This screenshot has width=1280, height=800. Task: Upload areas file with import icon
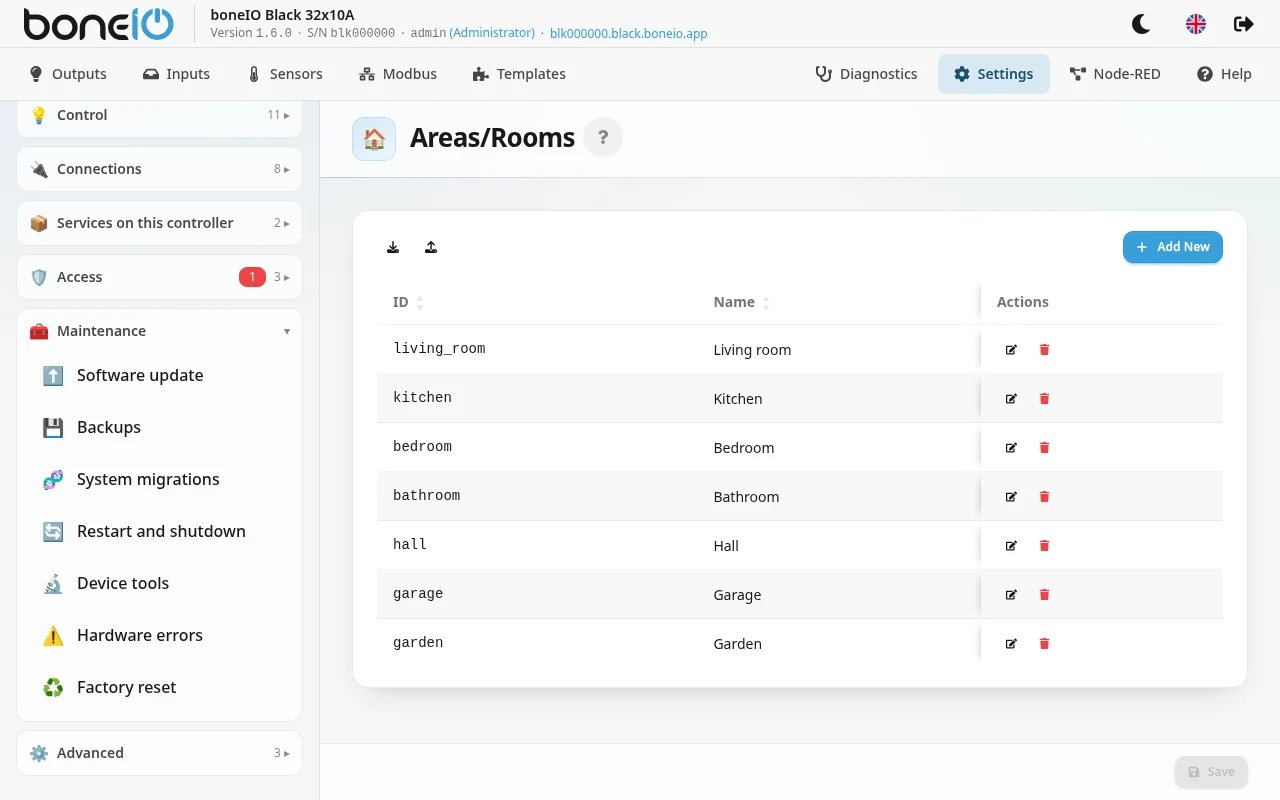coord(431,247)
